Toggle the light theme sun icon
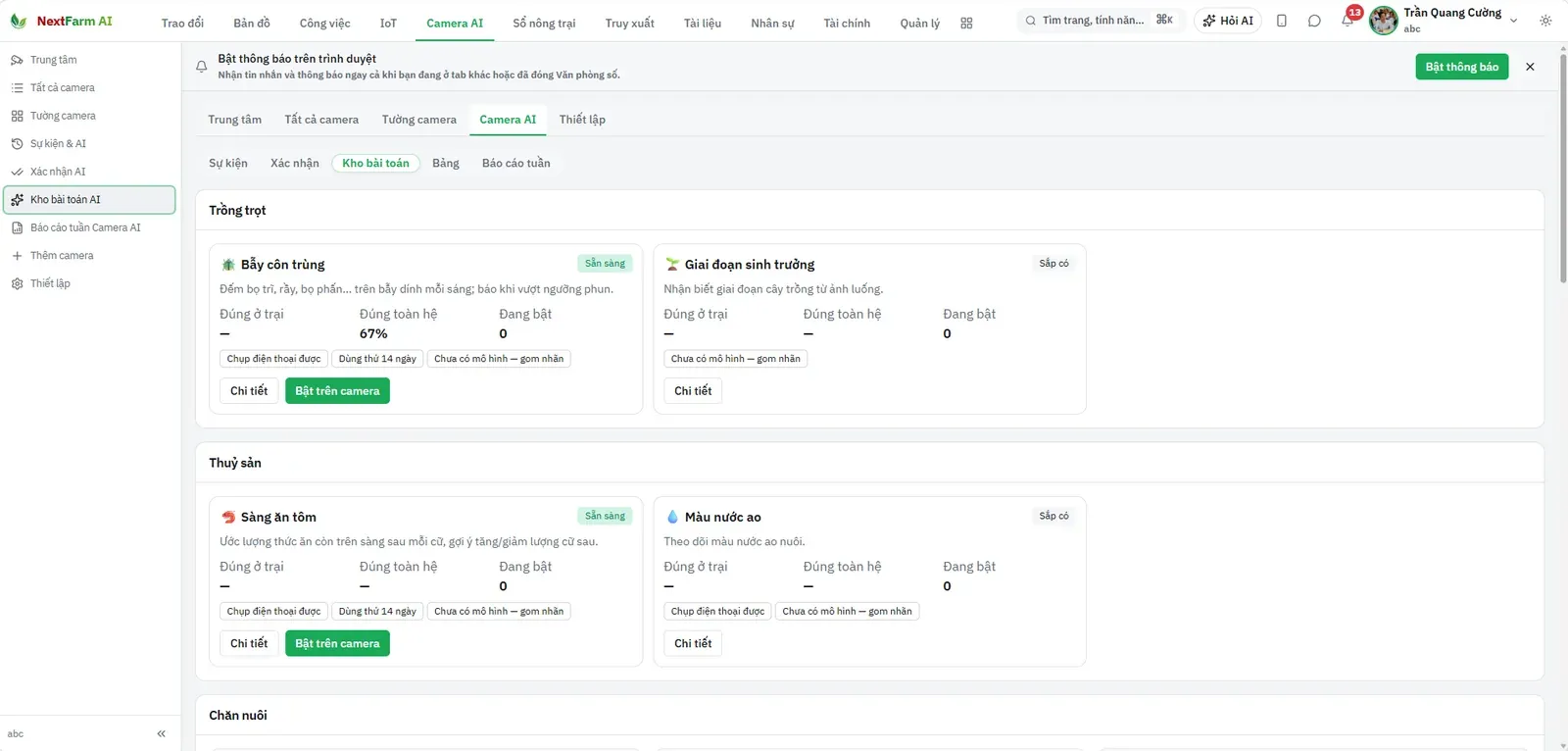The image size is (1568, 751). coord(1545,21)
